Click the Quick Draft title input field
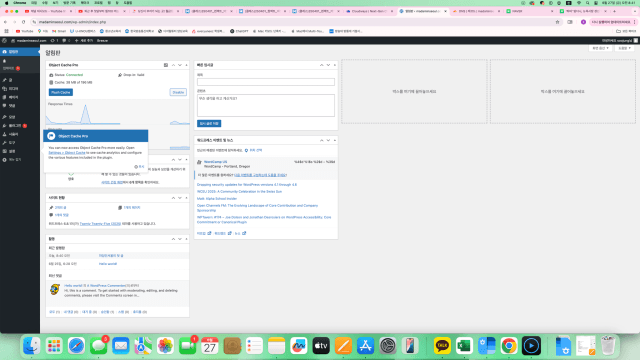Viewport: 640px width, 360px height. pyautogui.click(x=266, y=82)
